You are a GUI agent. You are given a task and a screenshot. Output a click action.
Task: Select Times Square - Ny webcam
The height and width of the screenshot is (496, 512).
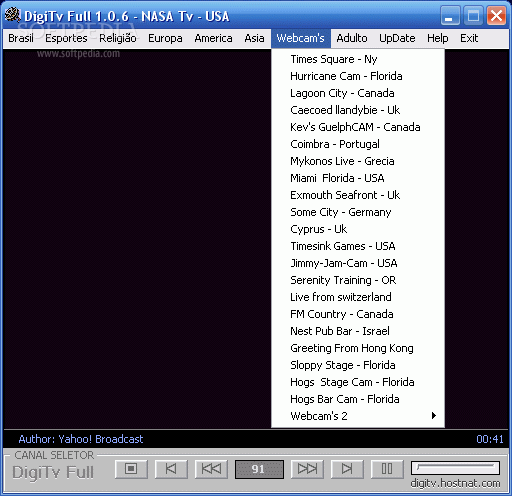tap(358, 59)
